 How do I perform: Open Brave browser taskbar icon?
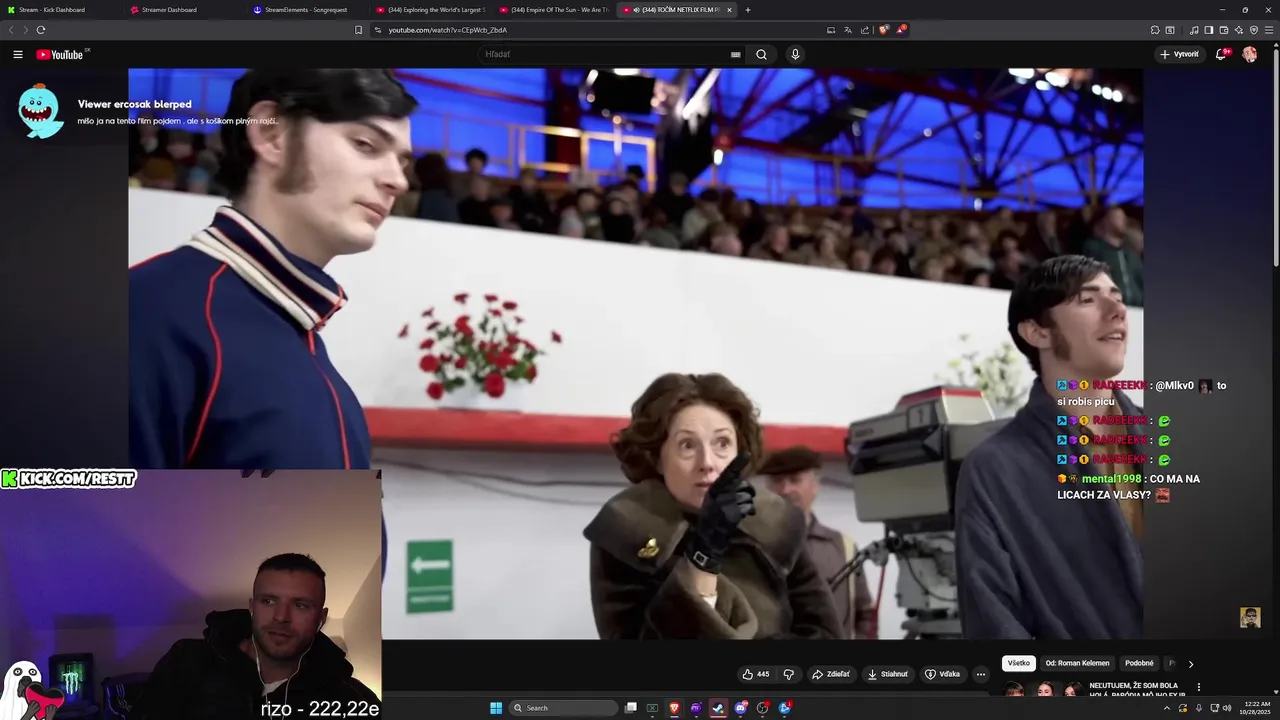pyautogui.click(x=674, y=708)
